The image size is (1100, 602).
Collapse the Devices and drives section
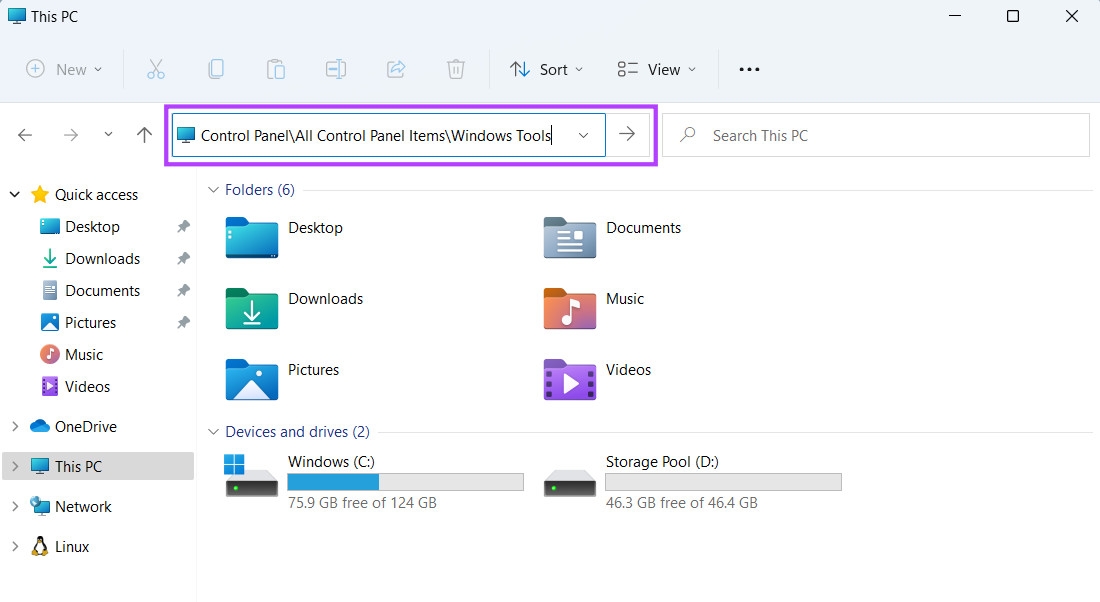click(213, 432)
